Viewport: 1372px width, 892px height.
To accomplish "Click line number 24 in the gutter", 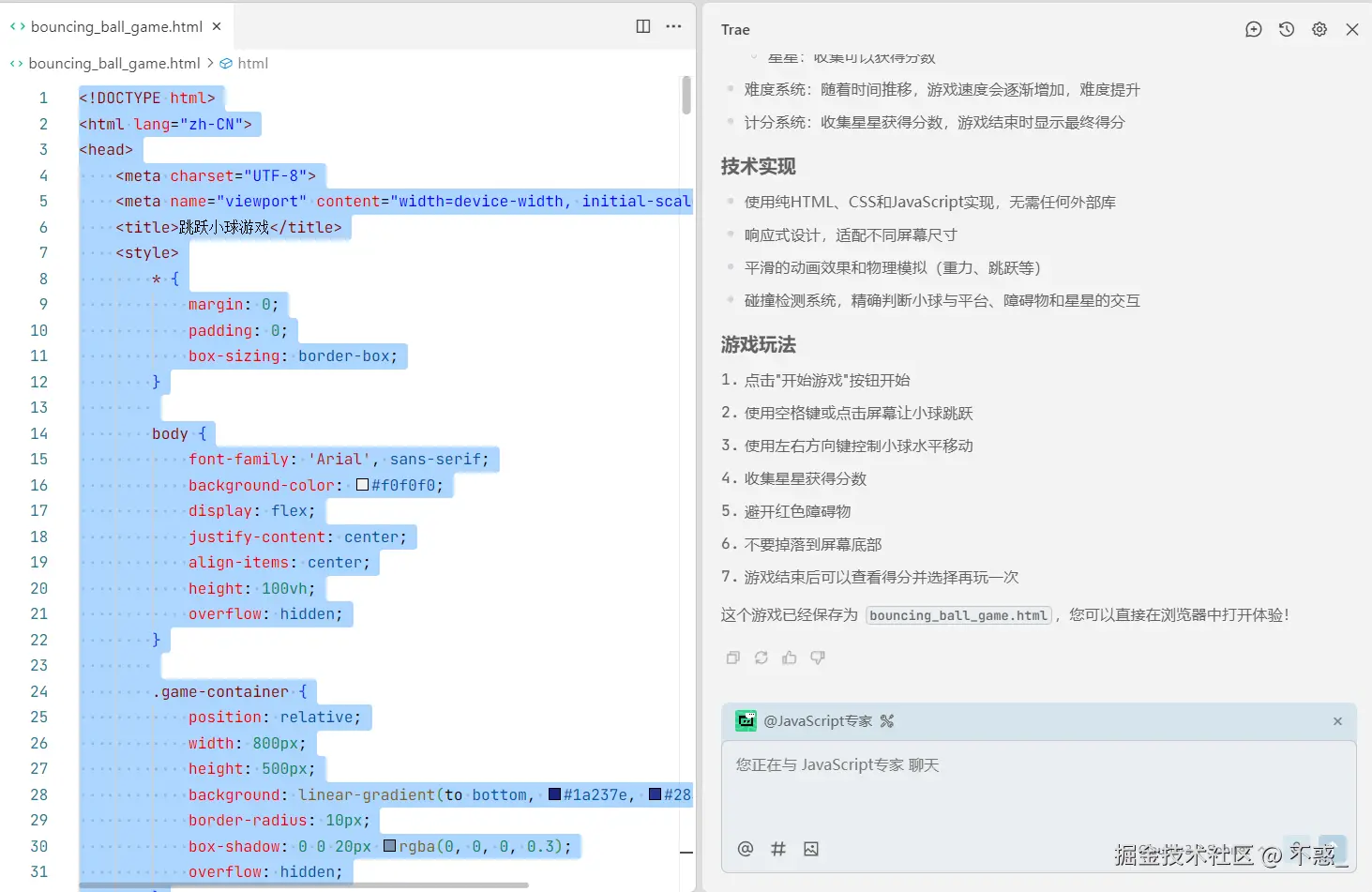I will point(38,691).
